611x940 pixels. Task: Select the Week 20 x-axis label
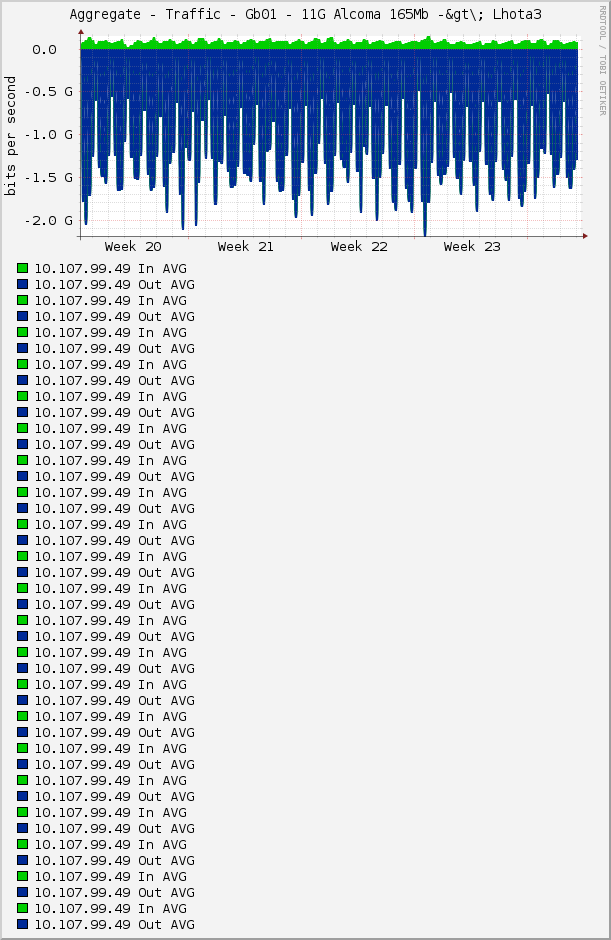tap(133, 246)
